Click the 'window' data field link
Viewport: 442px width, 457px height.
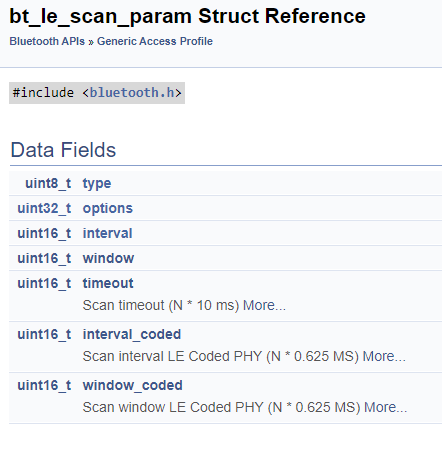[x=108, y=258]
